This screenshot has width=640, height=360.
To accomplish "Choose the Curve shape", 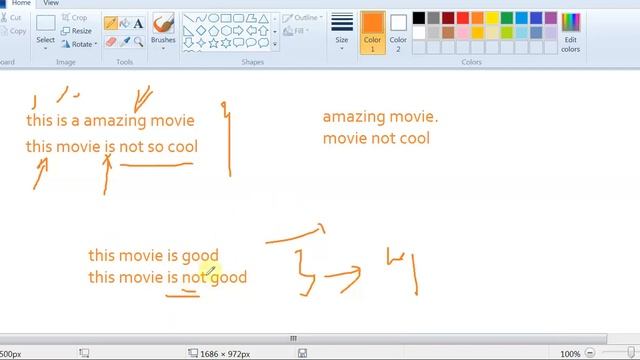I will [x=201, y=18].
